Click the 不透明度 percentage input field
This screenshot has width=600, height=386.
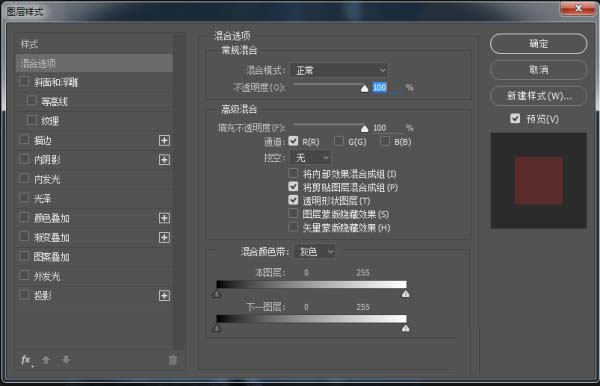[387, 88]
